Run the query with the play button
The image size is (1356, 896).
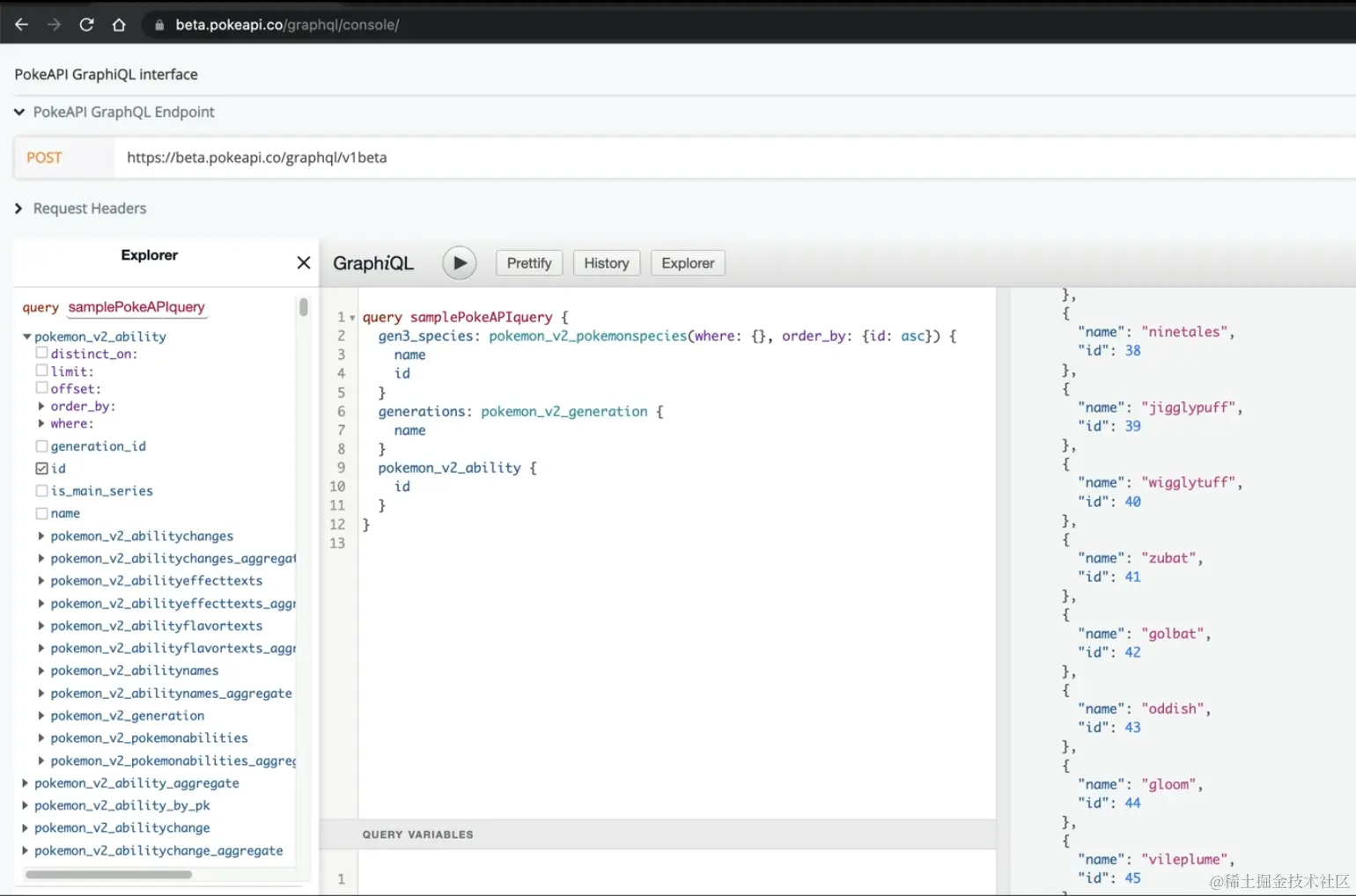(x=459, y=263)
